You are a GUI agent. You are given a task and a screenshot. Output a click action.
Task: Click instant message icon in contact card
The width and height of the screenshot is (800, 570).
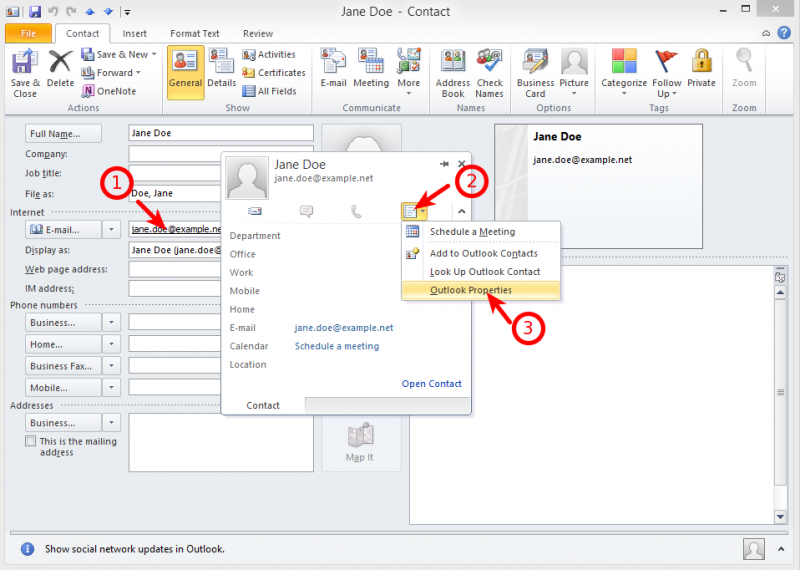(x=306, y=211)
